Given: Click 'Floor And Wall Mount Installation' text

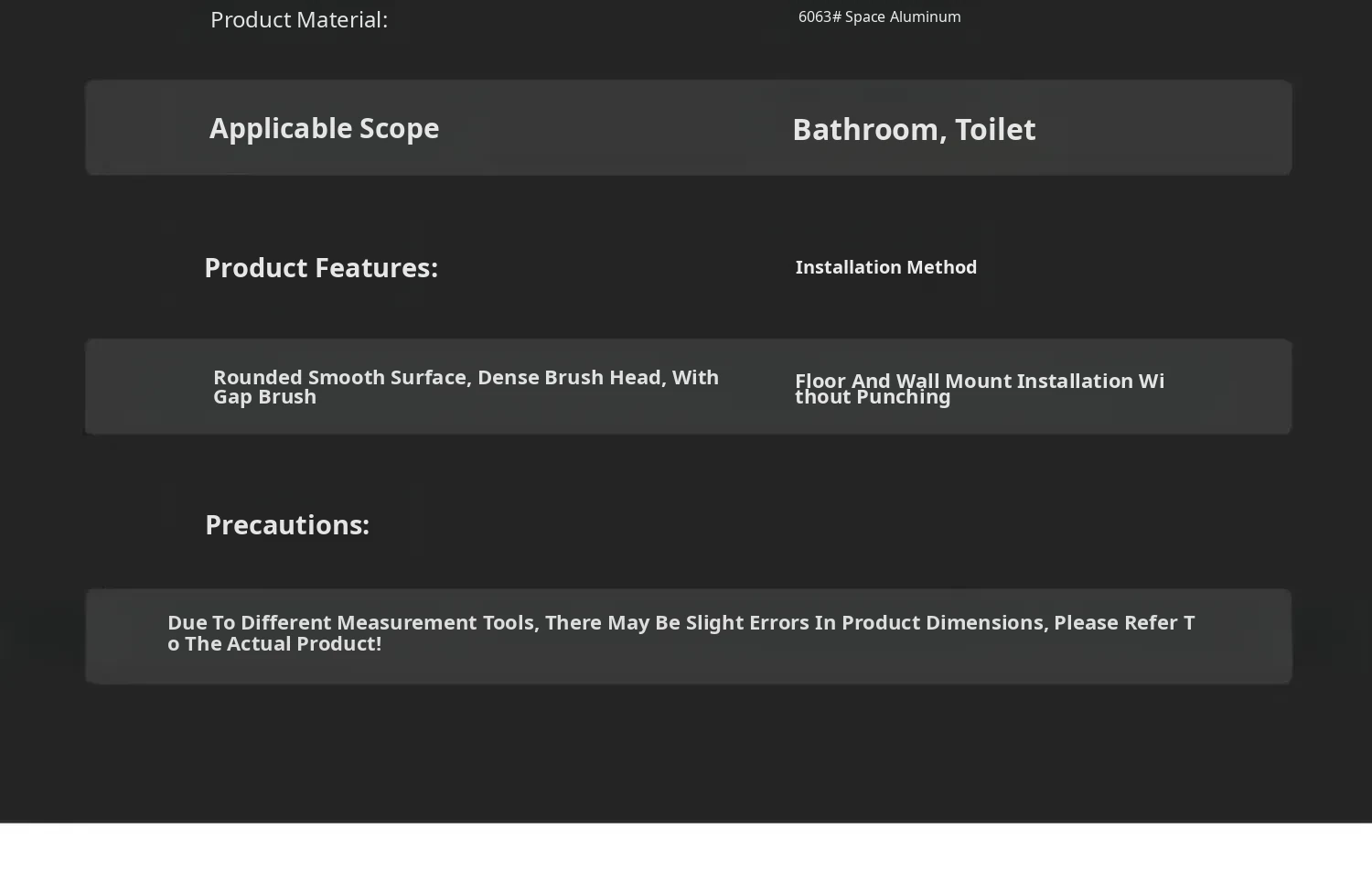Looking at the screenshot, I should tap(964, 381).
